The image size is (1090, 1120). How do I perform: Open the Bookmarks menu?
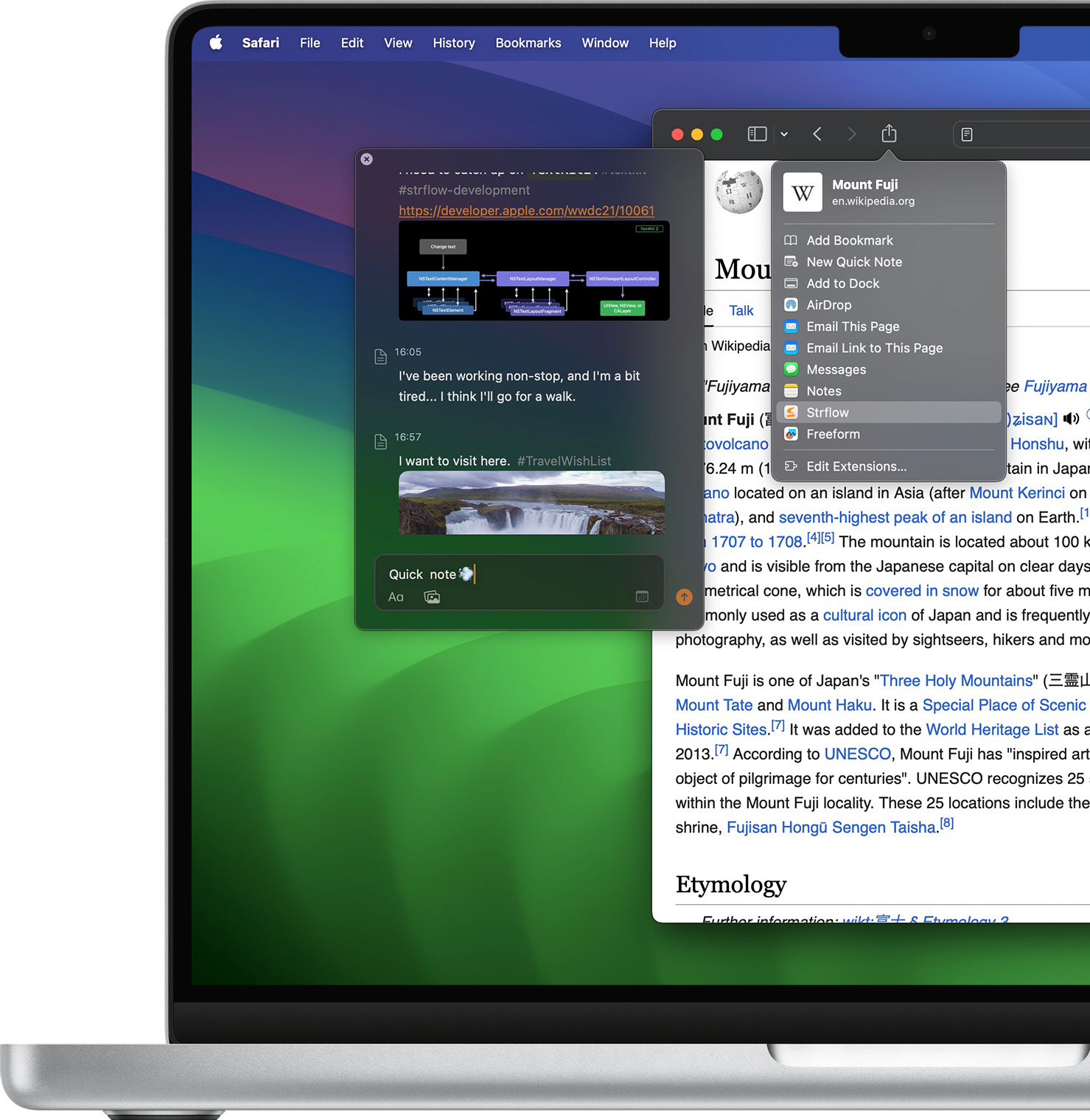pos(528,43)
